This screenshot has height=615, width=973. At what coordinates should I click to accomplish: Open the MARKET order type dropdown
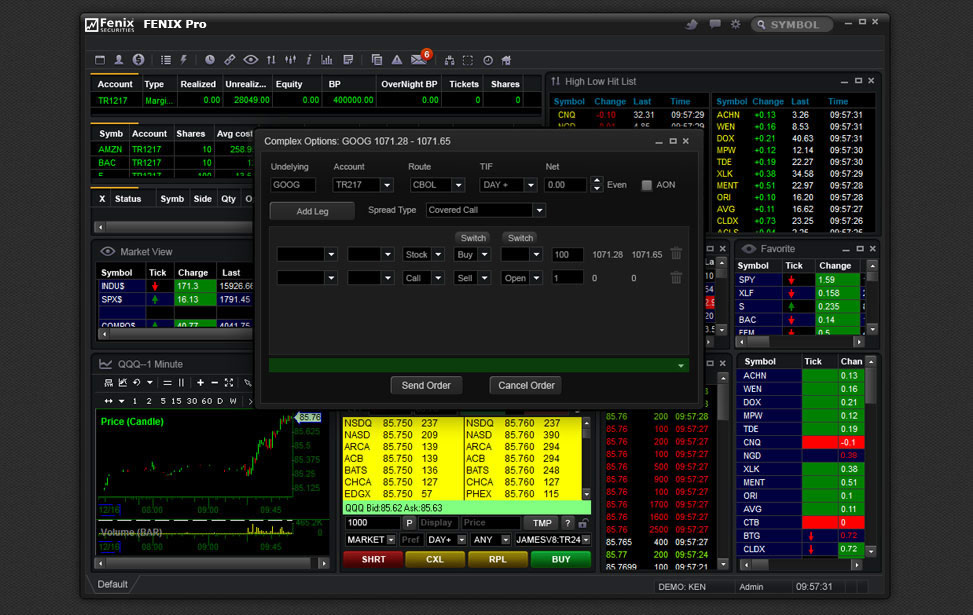370,540
